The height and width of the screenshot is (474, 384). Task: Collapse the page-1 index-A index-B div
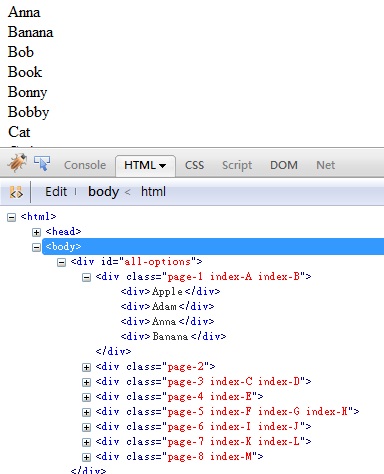(86, 278)
